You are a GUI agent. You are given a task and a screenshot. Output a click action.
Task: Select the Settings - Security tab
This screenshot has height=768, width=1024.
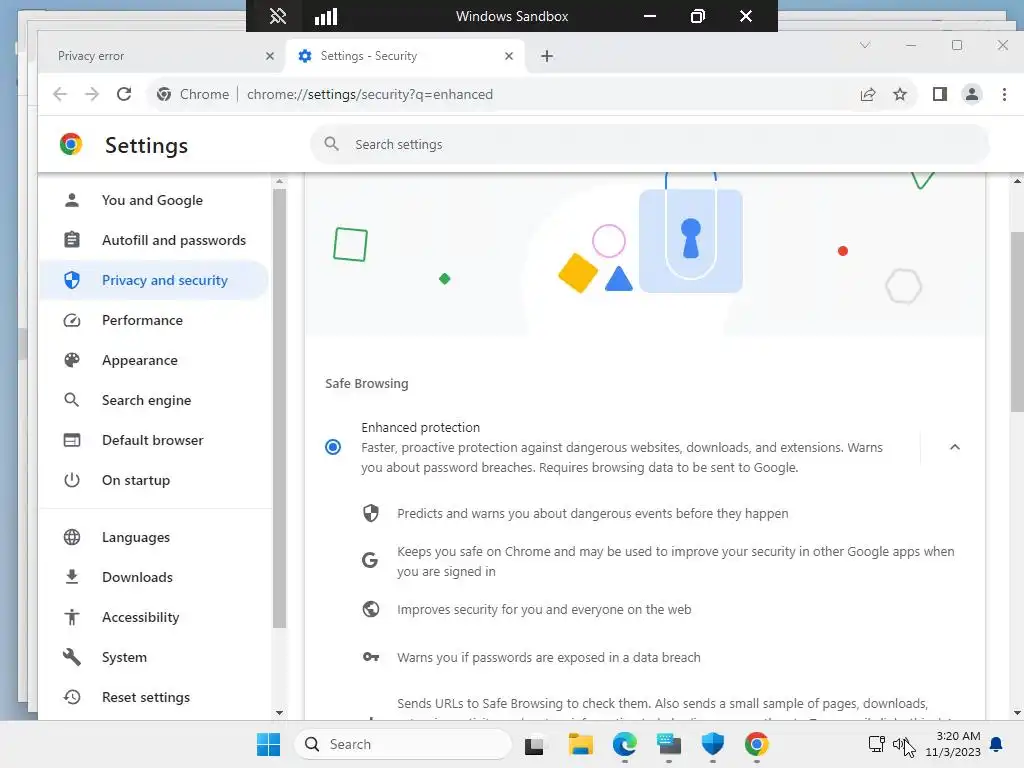[x=405, y=56]
